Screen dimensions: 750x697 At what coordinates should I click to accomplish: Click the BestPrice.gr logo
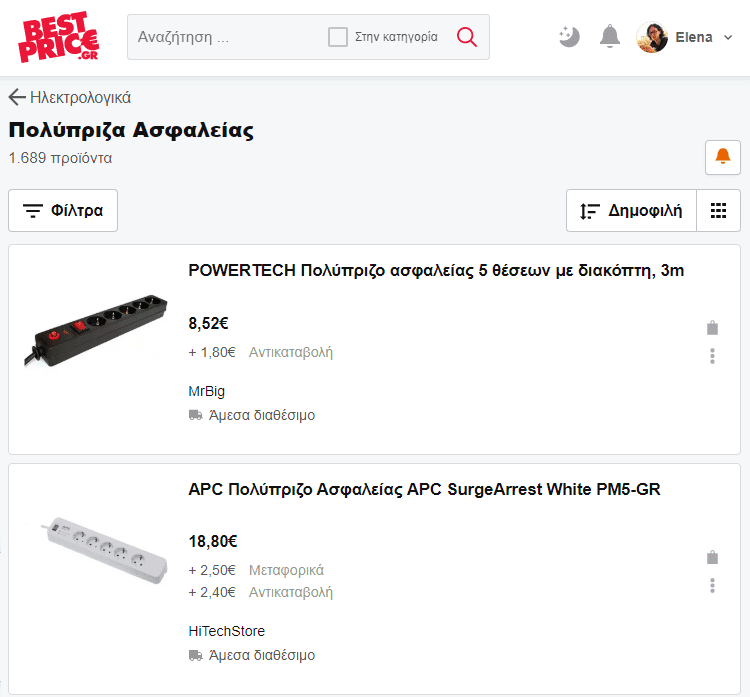tap(58, 37)
